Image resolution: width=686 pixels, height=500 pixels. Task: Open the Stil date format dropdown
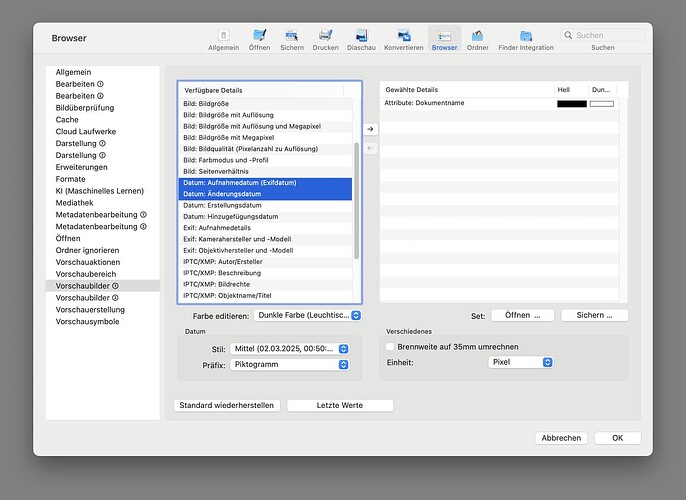tap(290, 349)
